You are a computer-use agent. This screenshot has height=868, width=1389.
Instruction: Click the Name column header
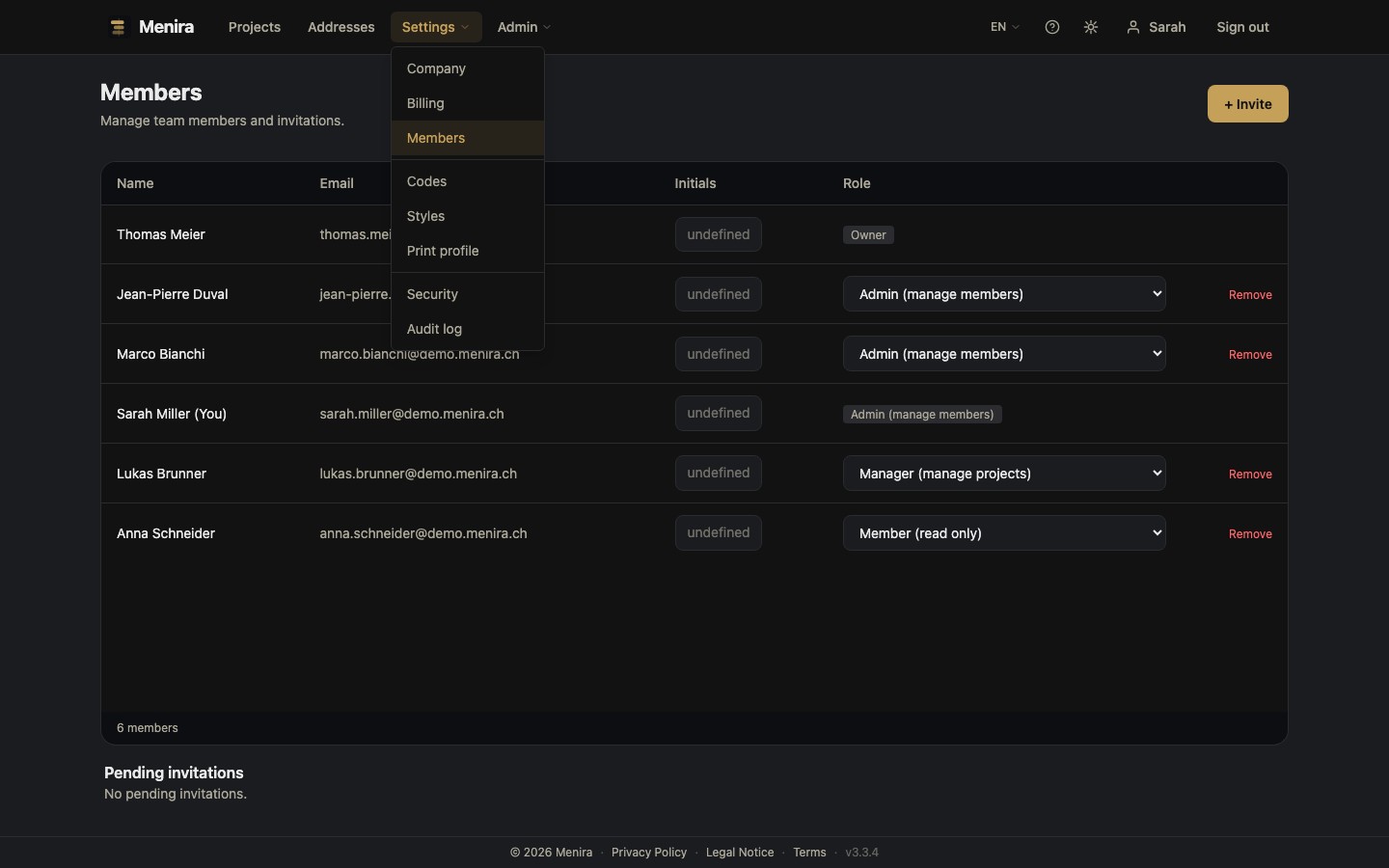click(x=135, y=183)
